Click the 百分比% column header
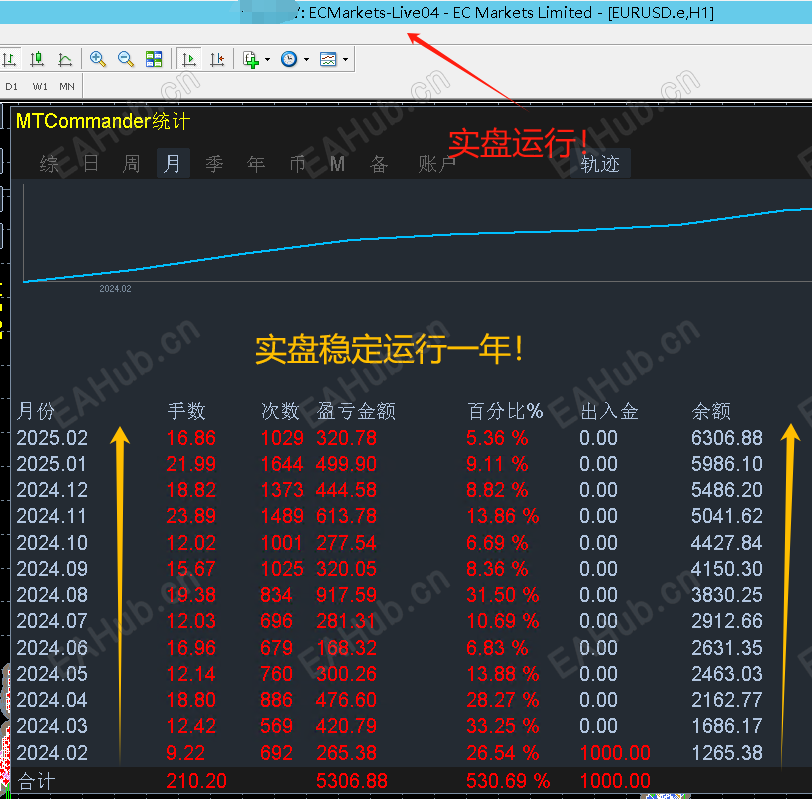This screenshot has height=799, width=812. (x=505, y=411)
